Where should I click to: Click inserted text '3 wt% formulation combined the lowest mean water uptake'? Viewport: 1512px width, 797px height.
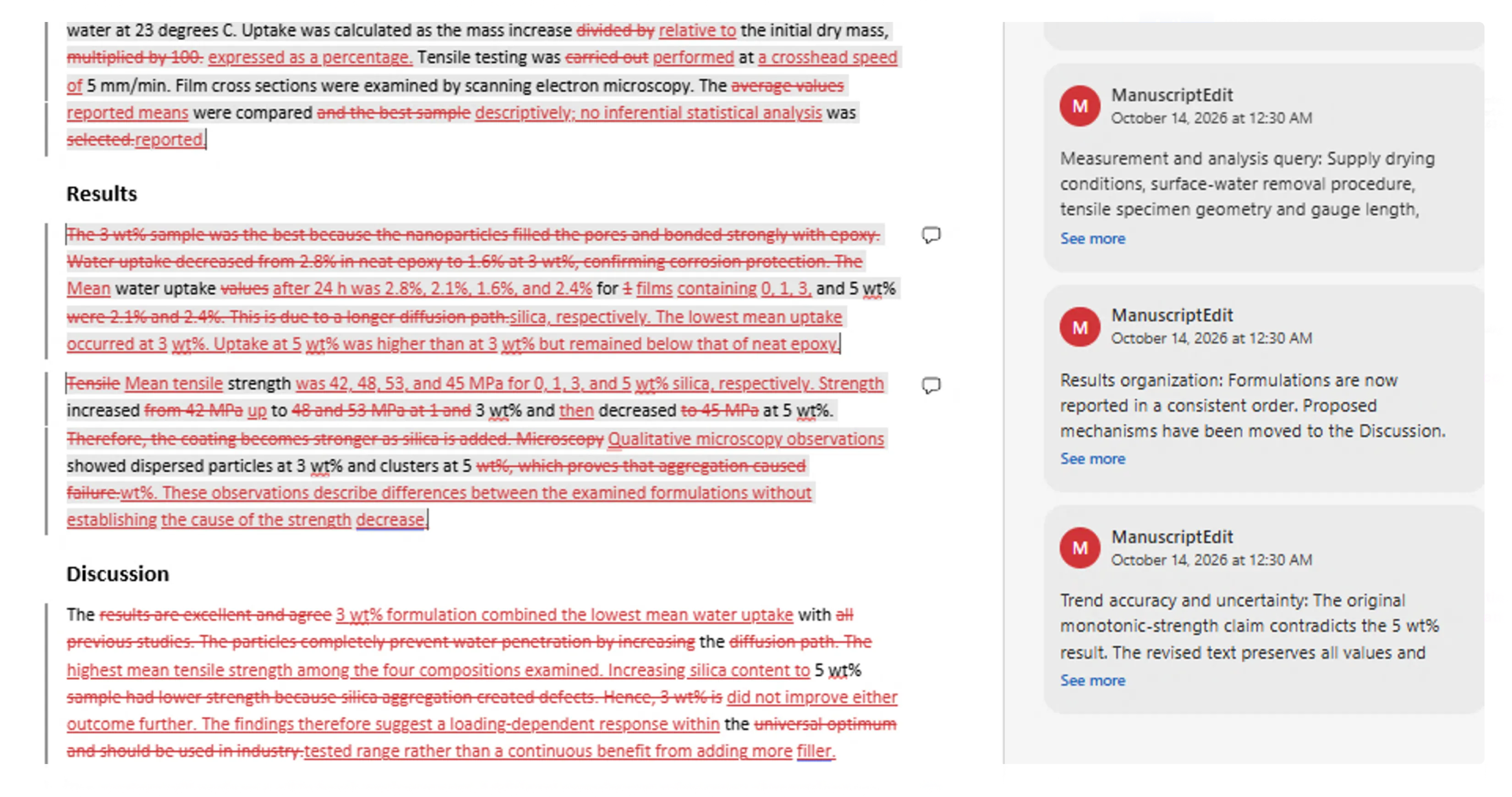tap(564, 615)
